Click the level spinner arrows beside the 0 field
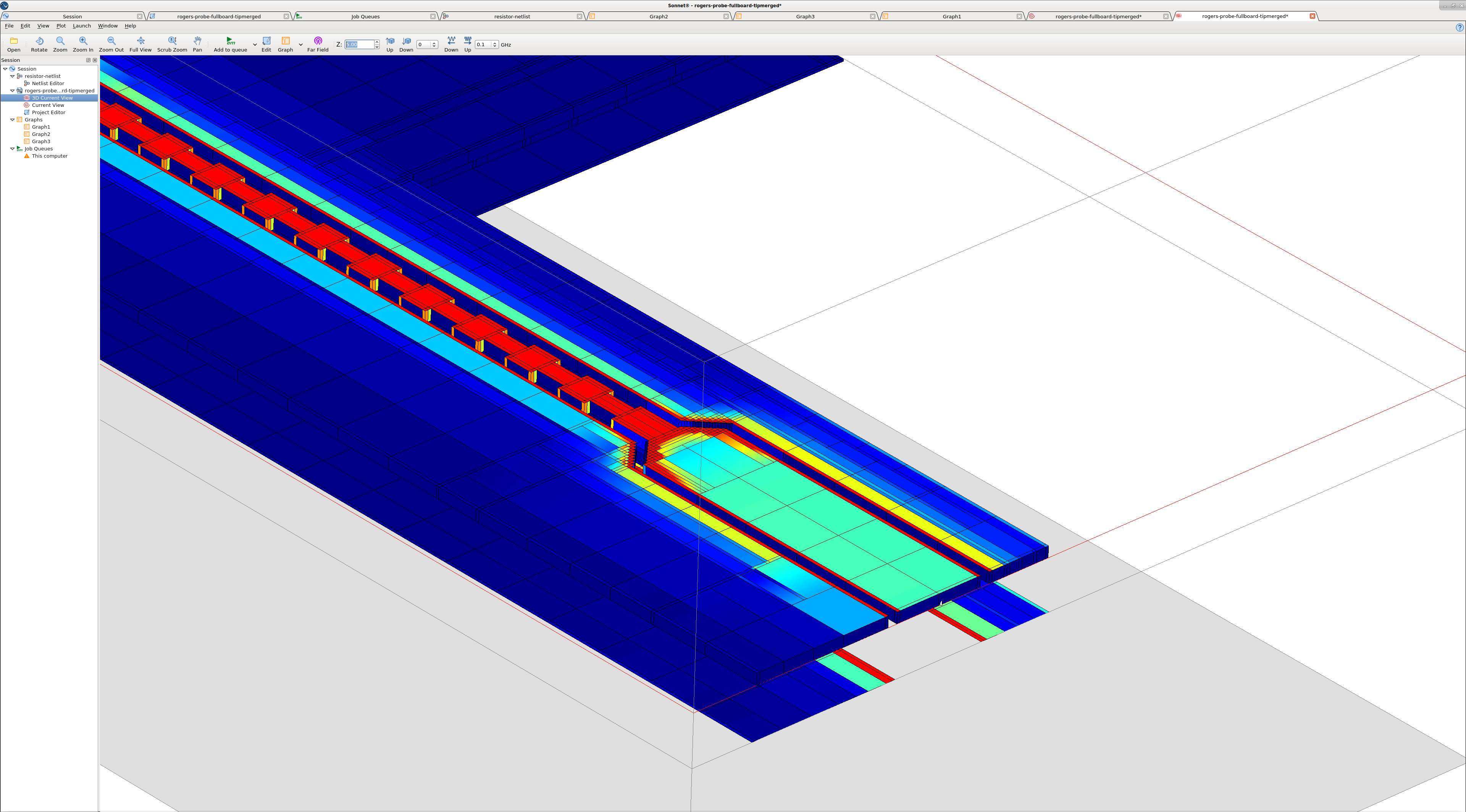 pos(434,44)
